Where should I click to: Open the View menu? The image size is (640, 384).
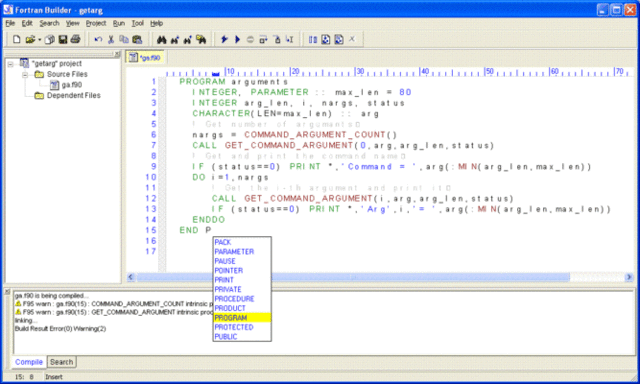(x=73, y=23)
